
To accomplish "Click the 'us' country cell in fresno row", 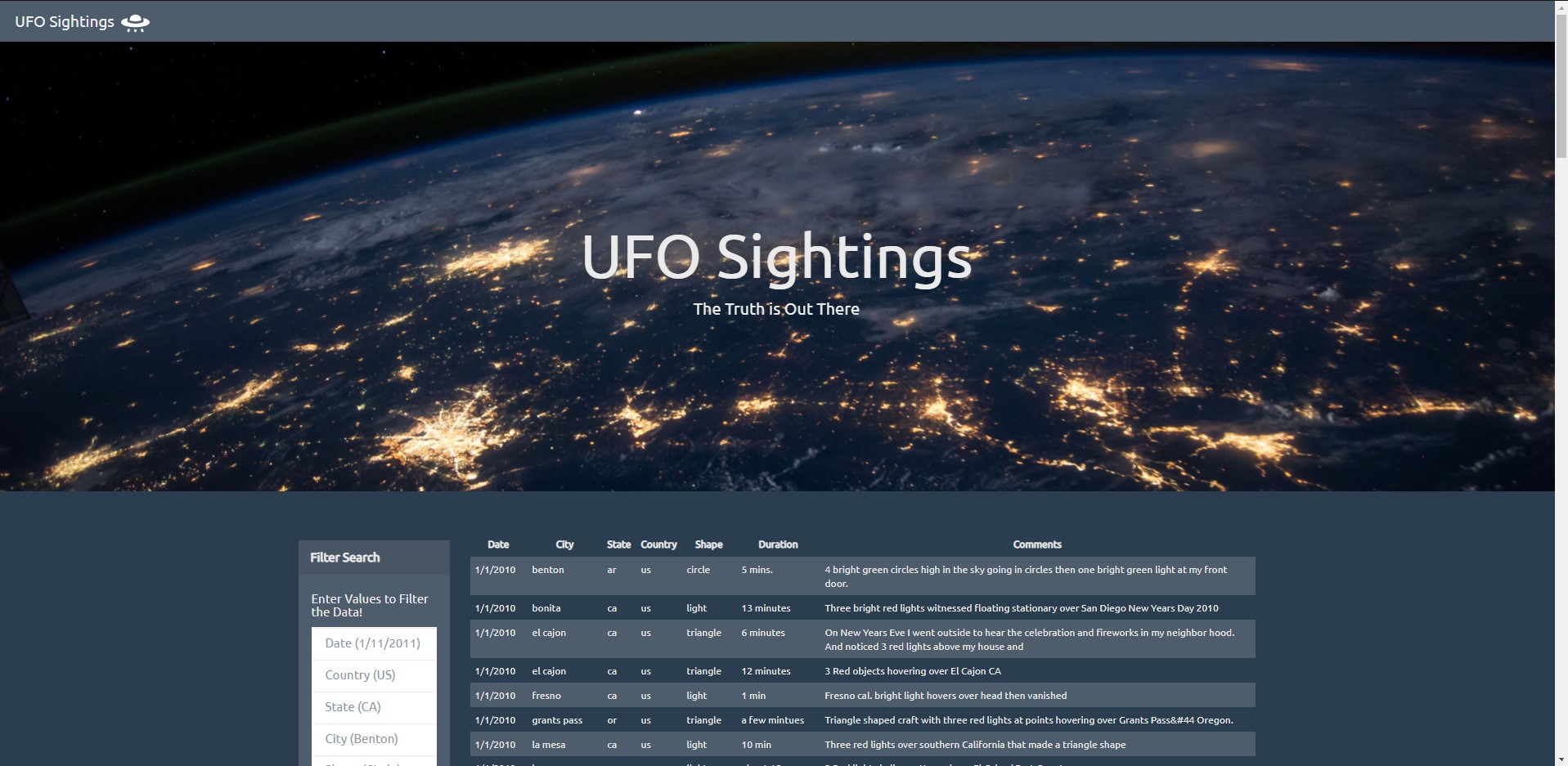I will (646, 696).
